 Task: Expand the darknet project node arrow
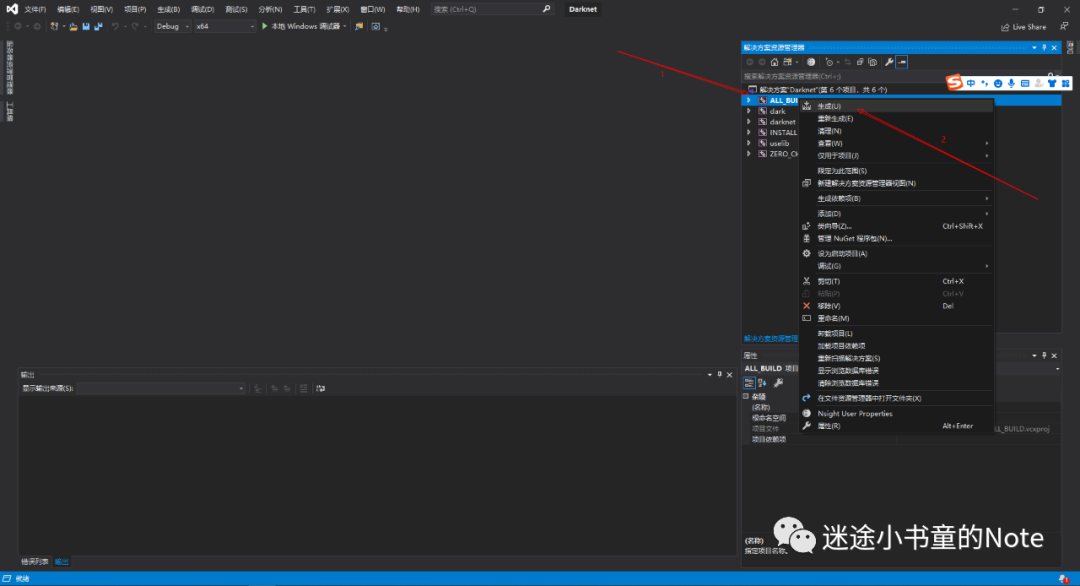tap(749, 122)
